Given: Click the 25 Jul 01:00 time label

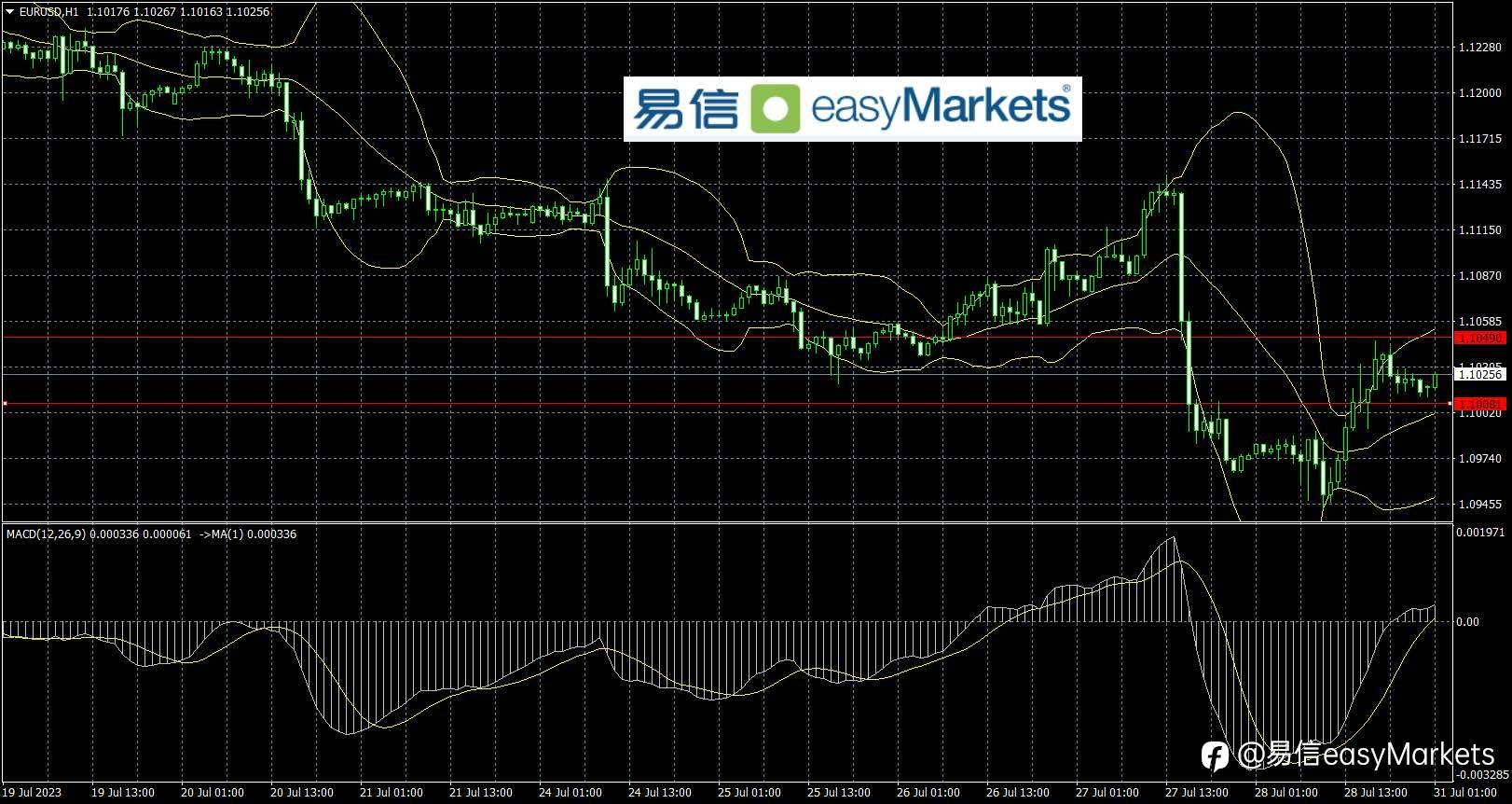Looking at the screenshot, I should [x=749, y=793].
